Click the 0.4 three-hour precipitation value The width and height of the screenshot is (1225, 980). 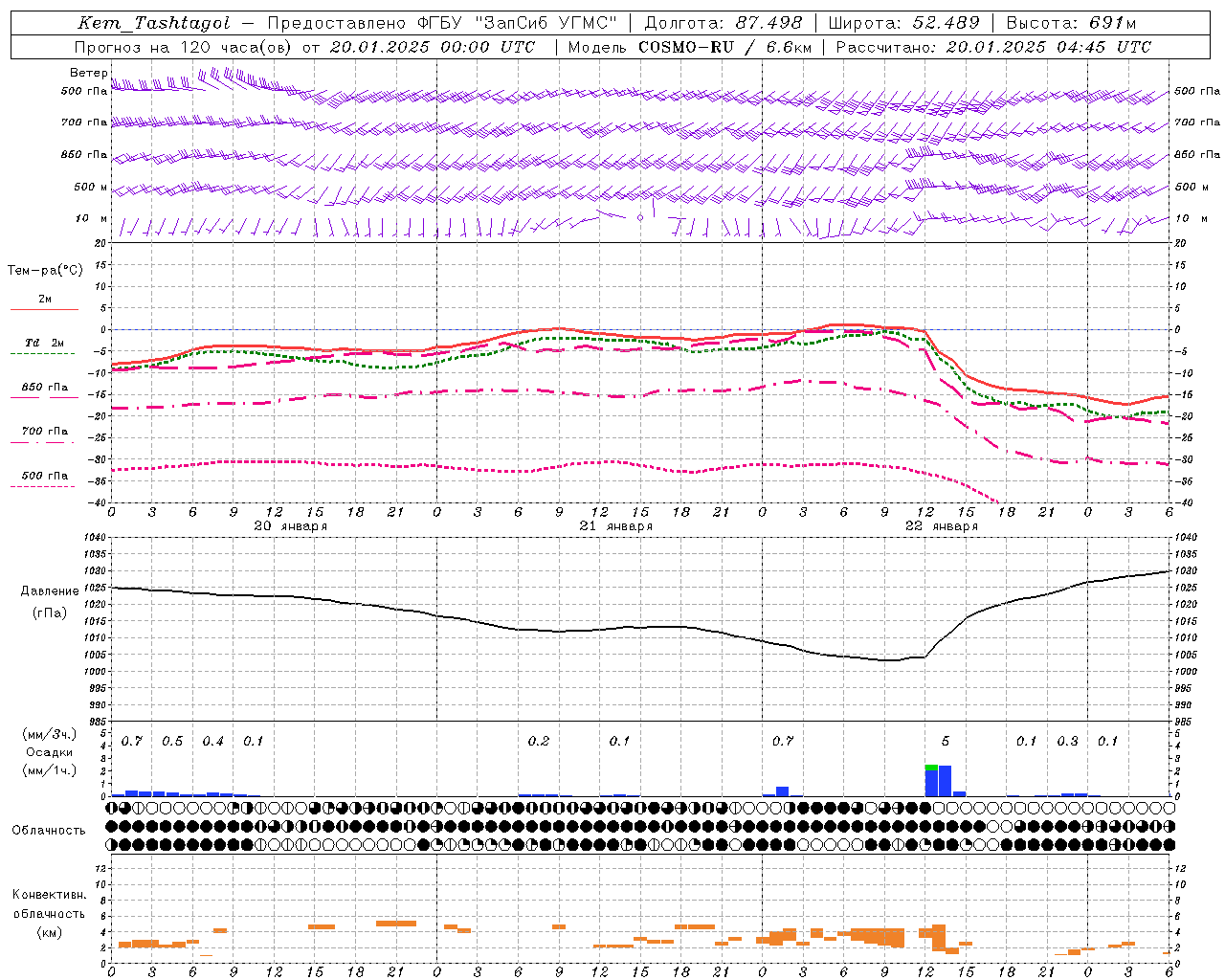(212, 742)
